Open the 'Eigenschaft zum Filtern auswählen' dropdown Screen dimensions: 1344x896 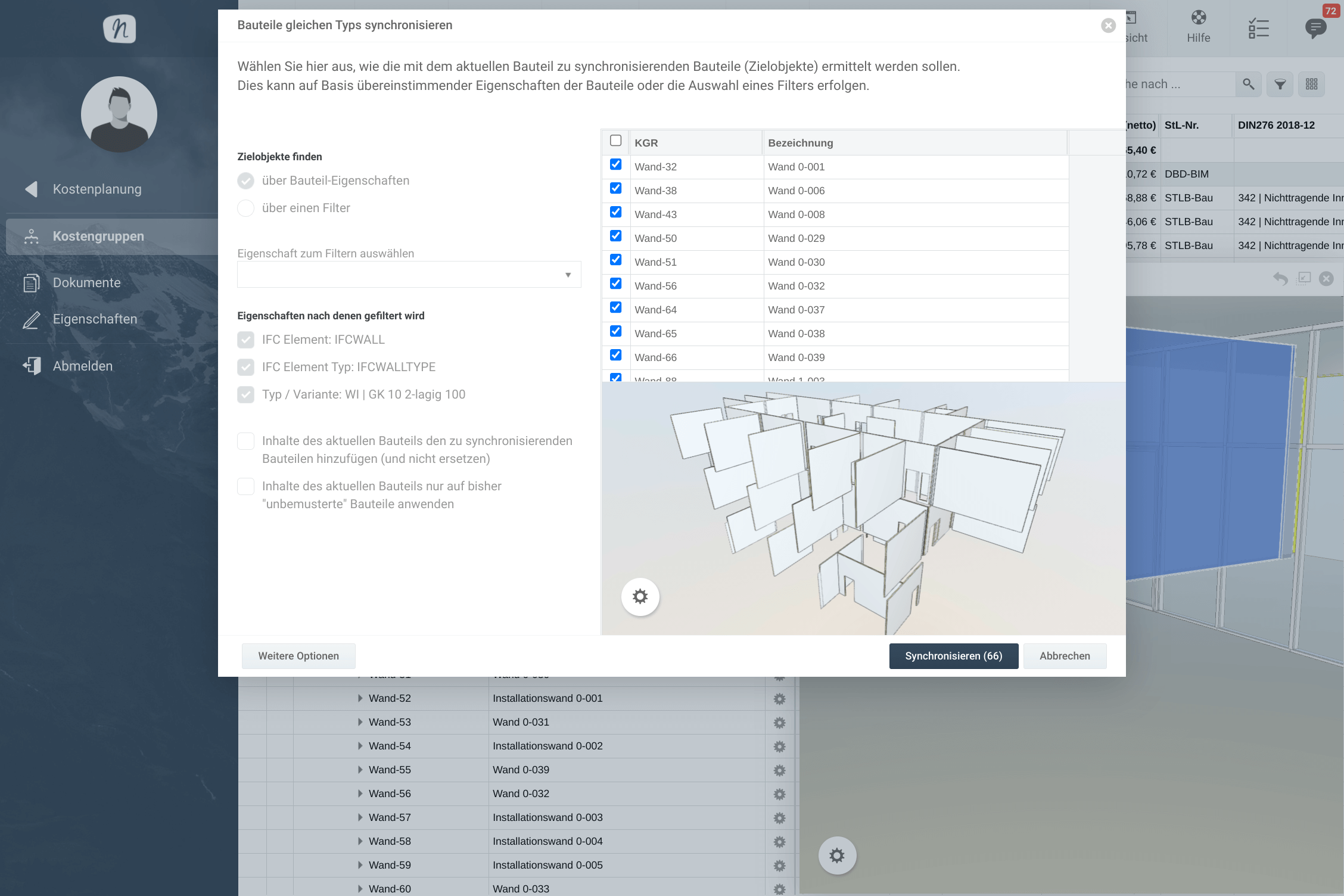tap(409, 275)
